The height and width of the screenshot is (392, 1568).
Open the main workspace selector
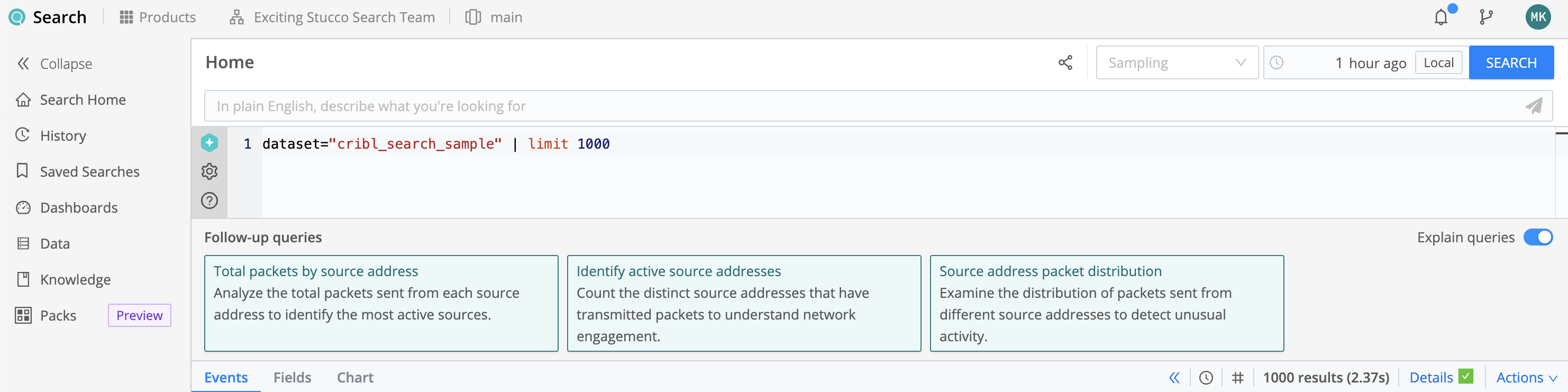[494, 17]
